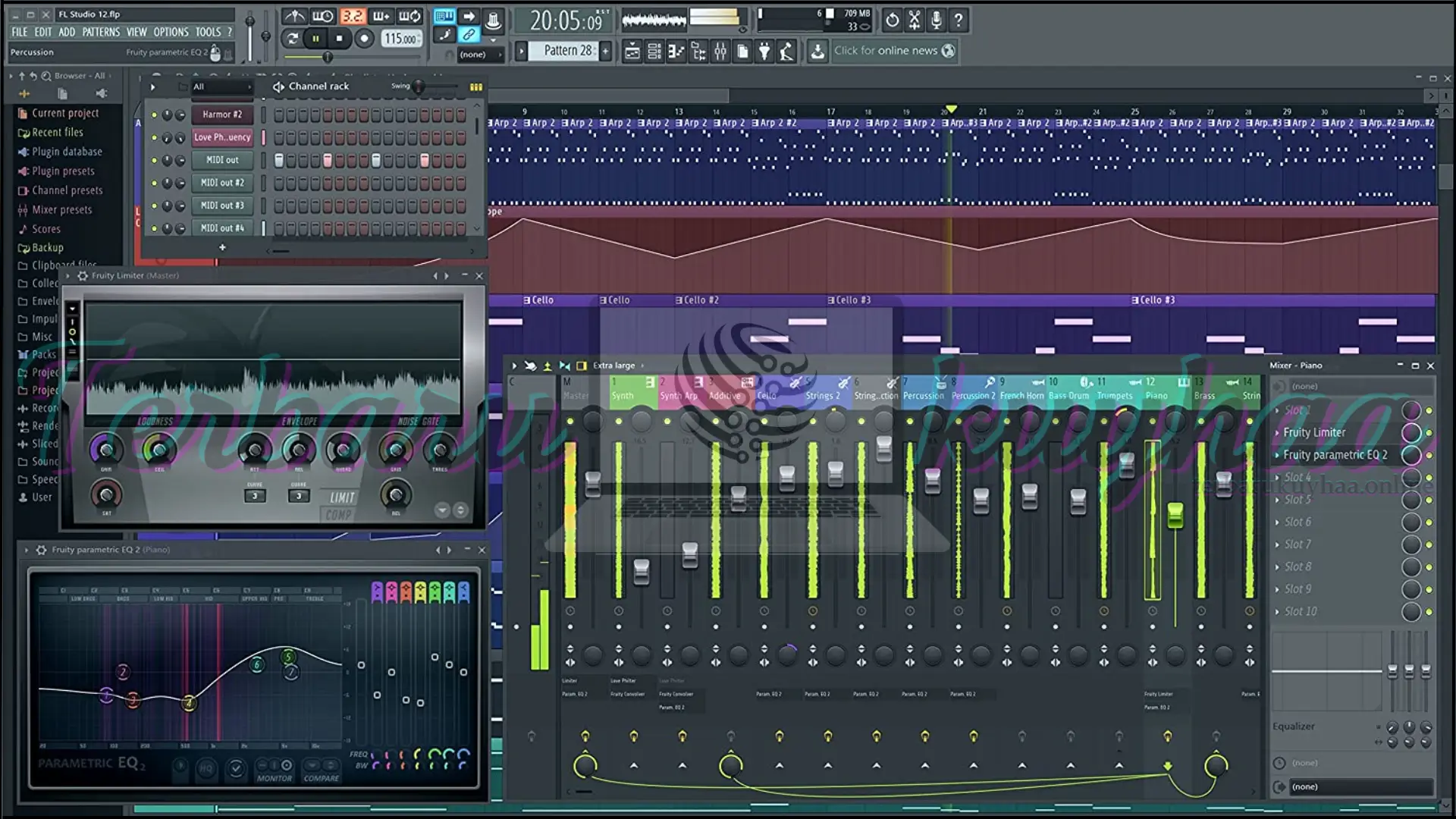Open the OPTIONS menu
This screenshot has width=1456, height=819.
tap(171, 32)
